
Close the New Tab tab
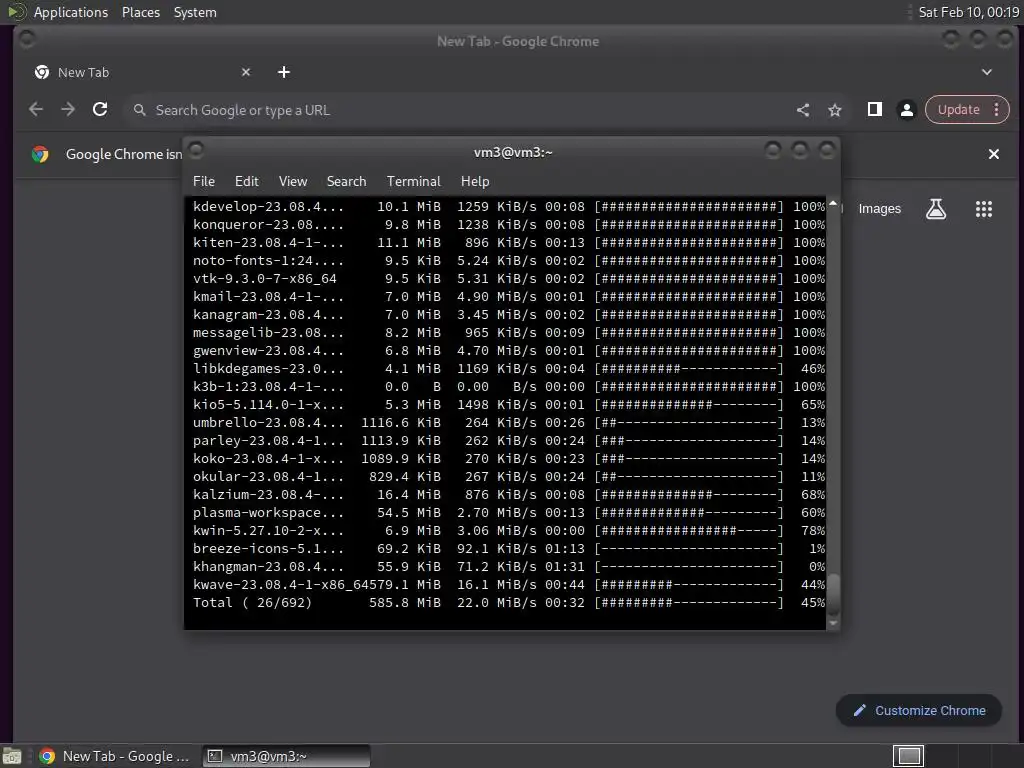tap(246, 72)
